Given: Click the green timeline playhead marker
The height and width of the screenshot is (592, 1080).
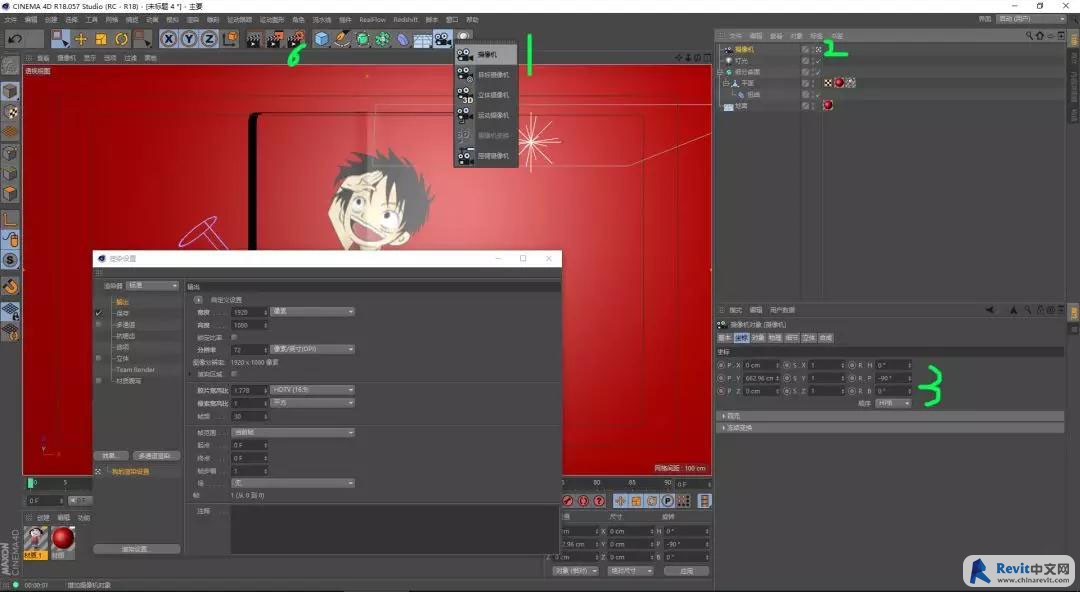Looking at the screenshot, I should click(30, 482).
